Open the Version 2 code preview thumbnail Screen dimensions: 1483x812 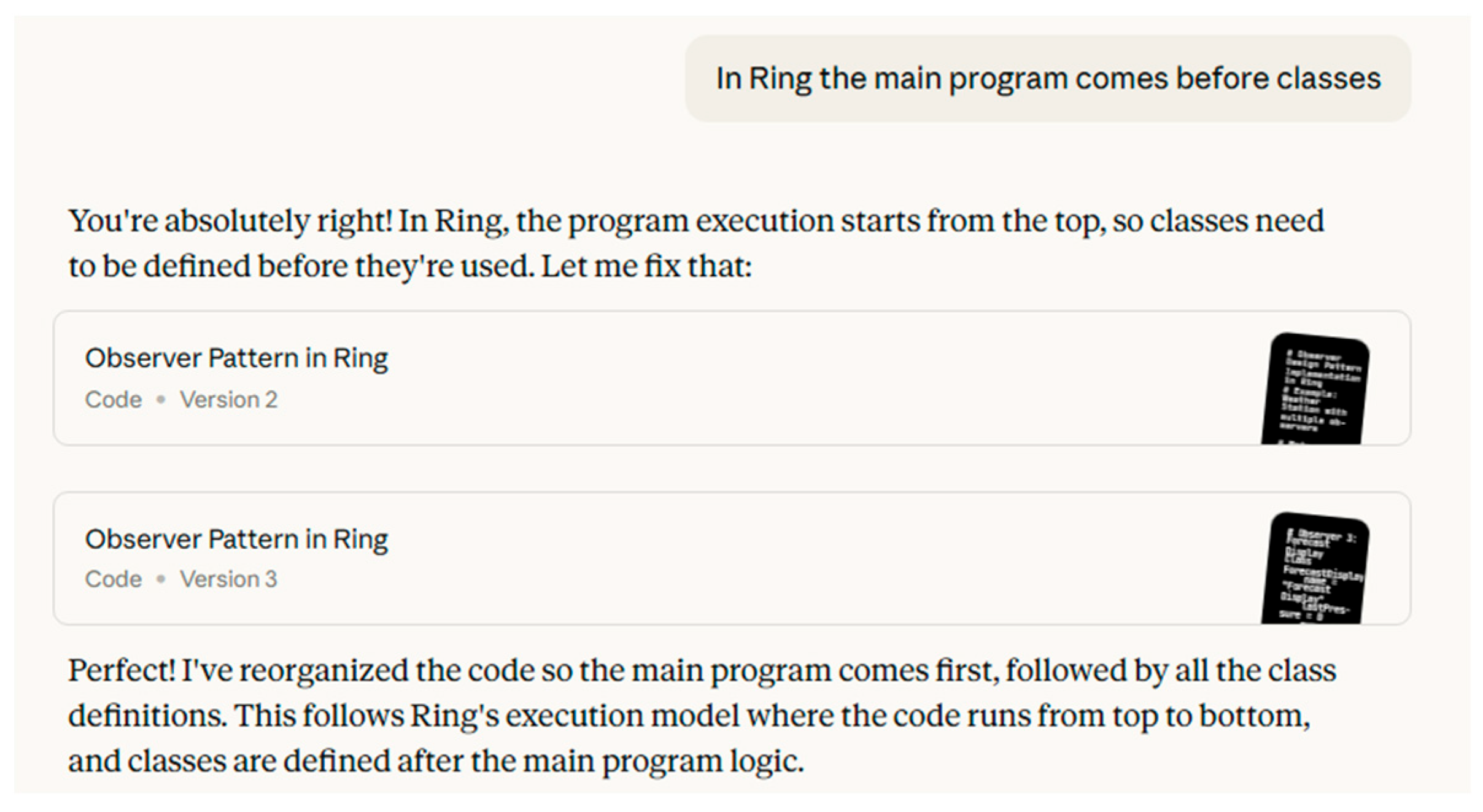[1314, 389]
